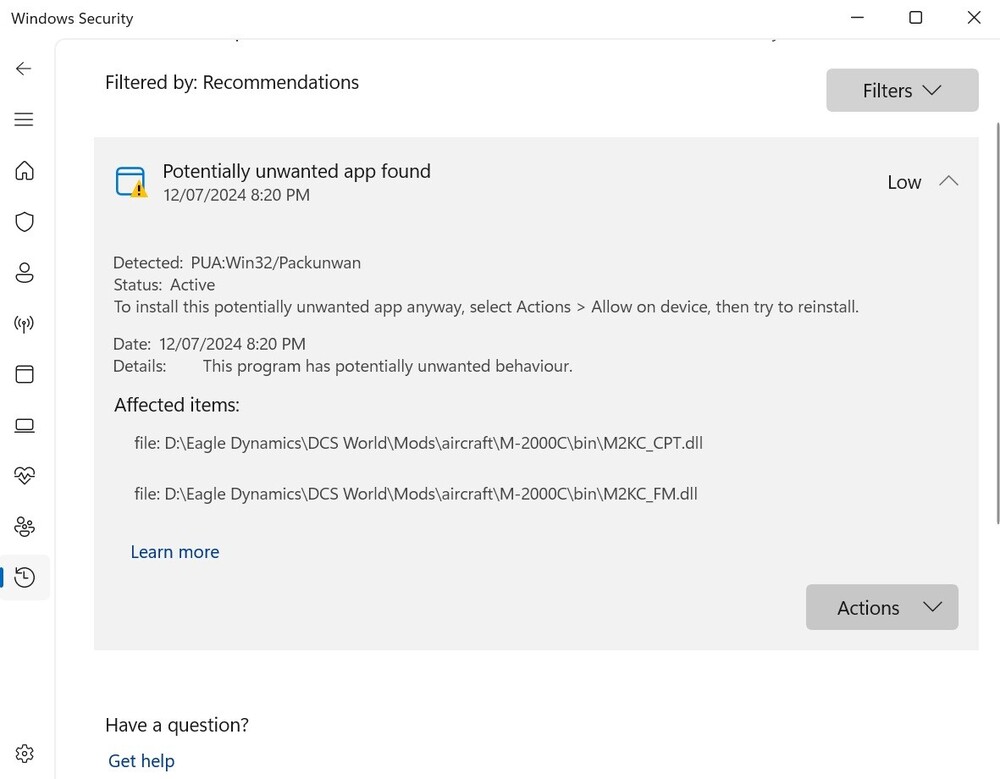Click the vertical scrollbar thumb
The height and width of the screenshot is (779, 1000).
pos(996,320)
